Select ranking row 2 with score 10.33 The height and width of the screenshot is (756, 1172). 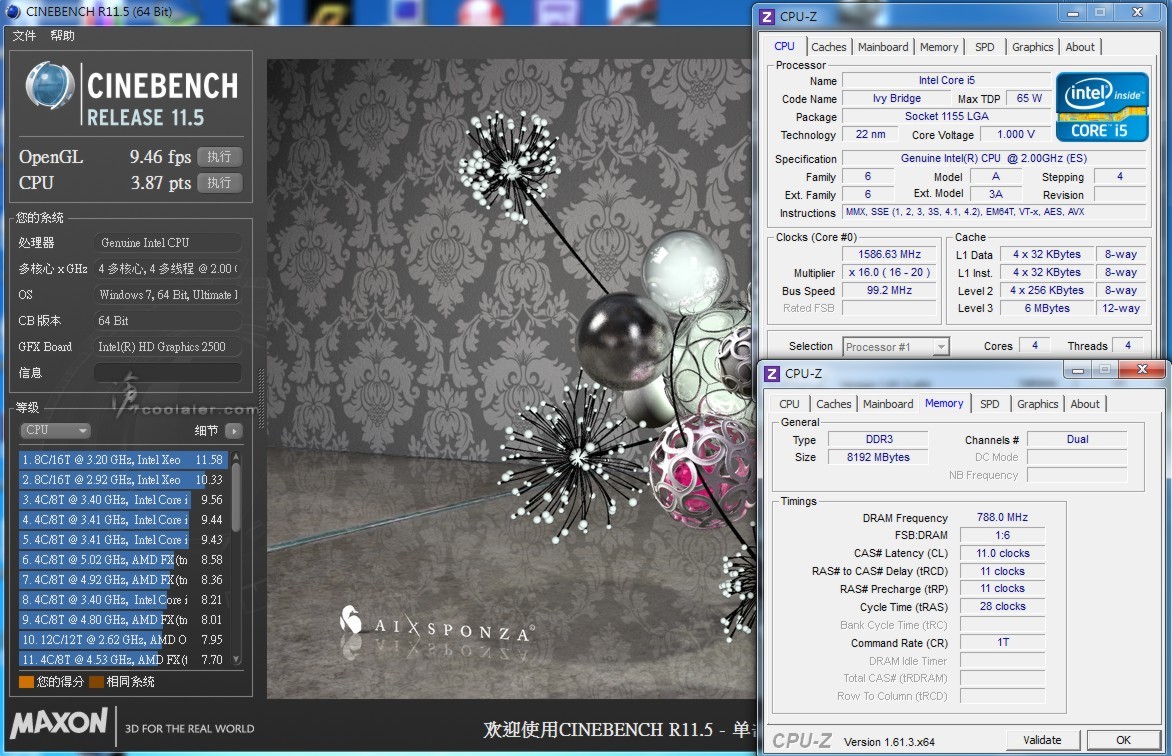click(x=122, y=480)
